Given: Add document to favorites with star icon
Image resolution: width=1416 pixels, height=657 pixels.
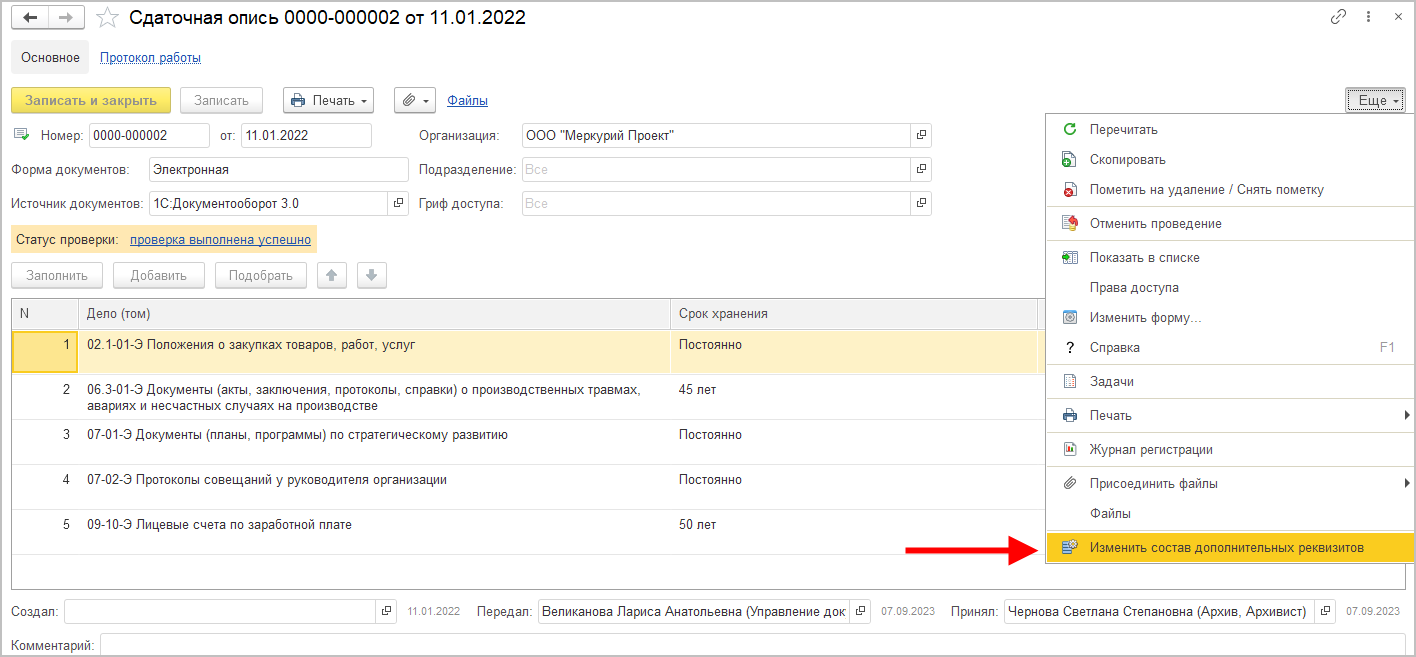Looking at the screenshot, I should (108, 18).
